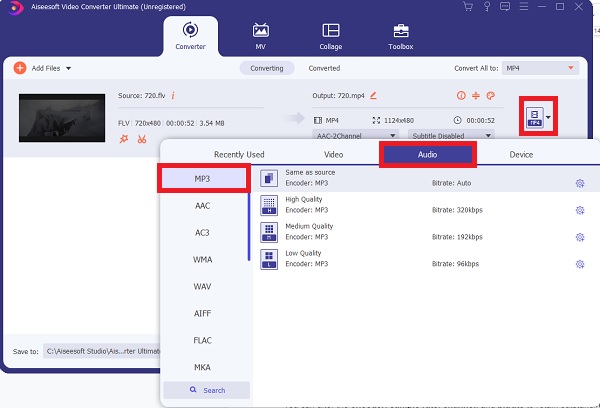Open the MP4 output format icon
The image size is (600, 408).
click(535, 117)
